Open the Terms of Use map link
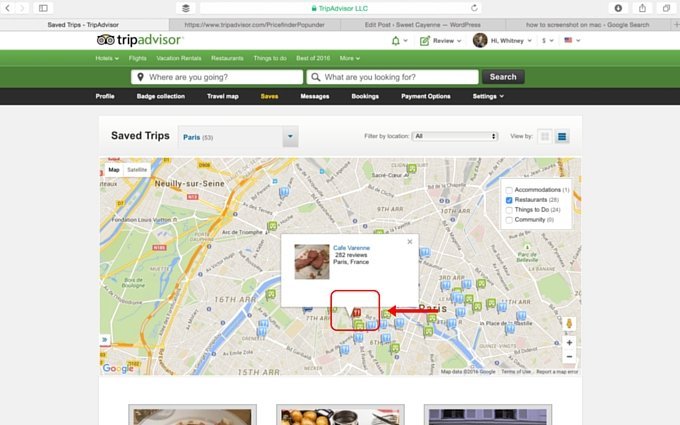680x425 pixels. (x=516, y=372)
